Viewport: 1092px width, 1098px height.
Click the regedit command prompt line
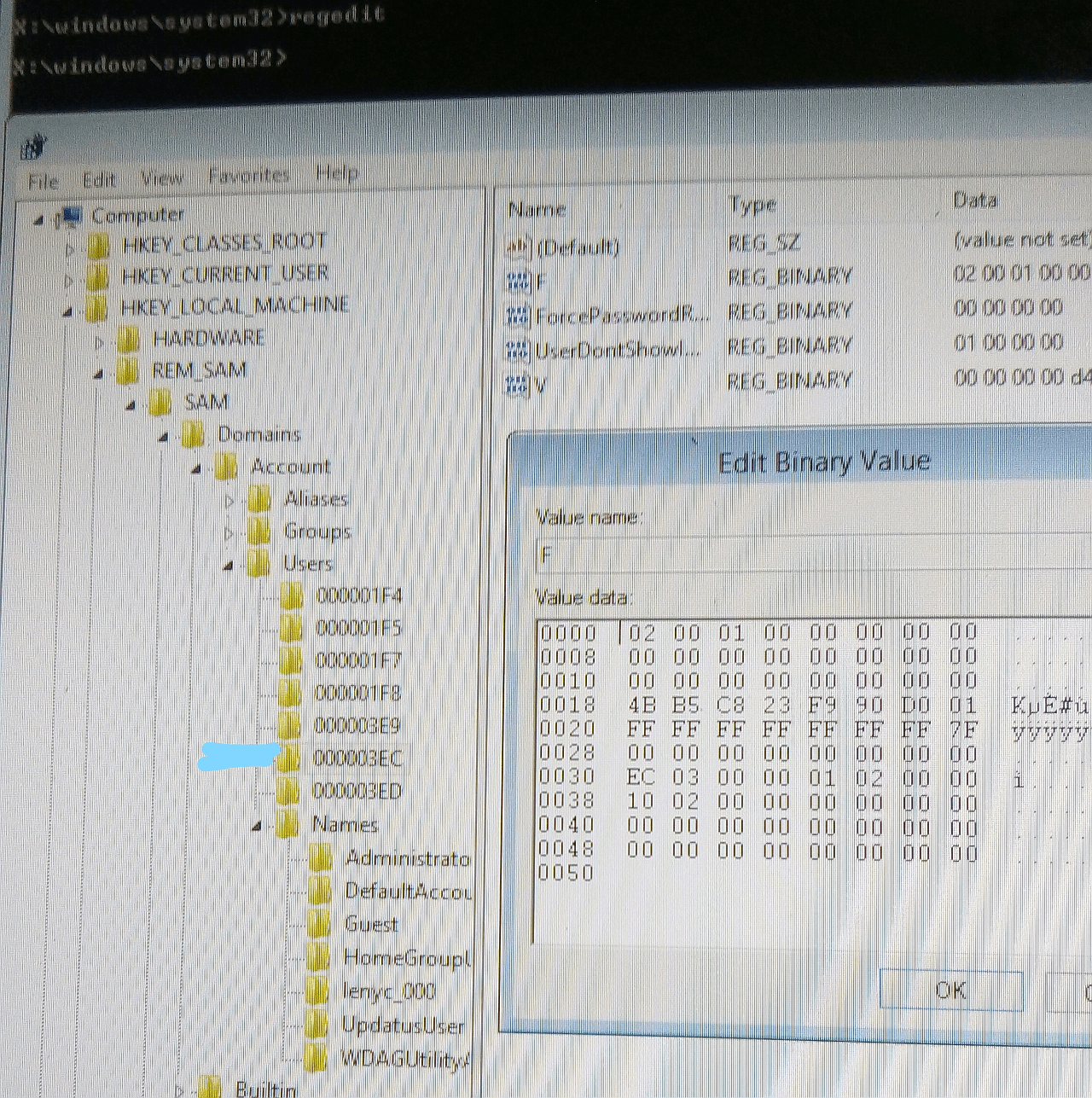tap(199, 20)
